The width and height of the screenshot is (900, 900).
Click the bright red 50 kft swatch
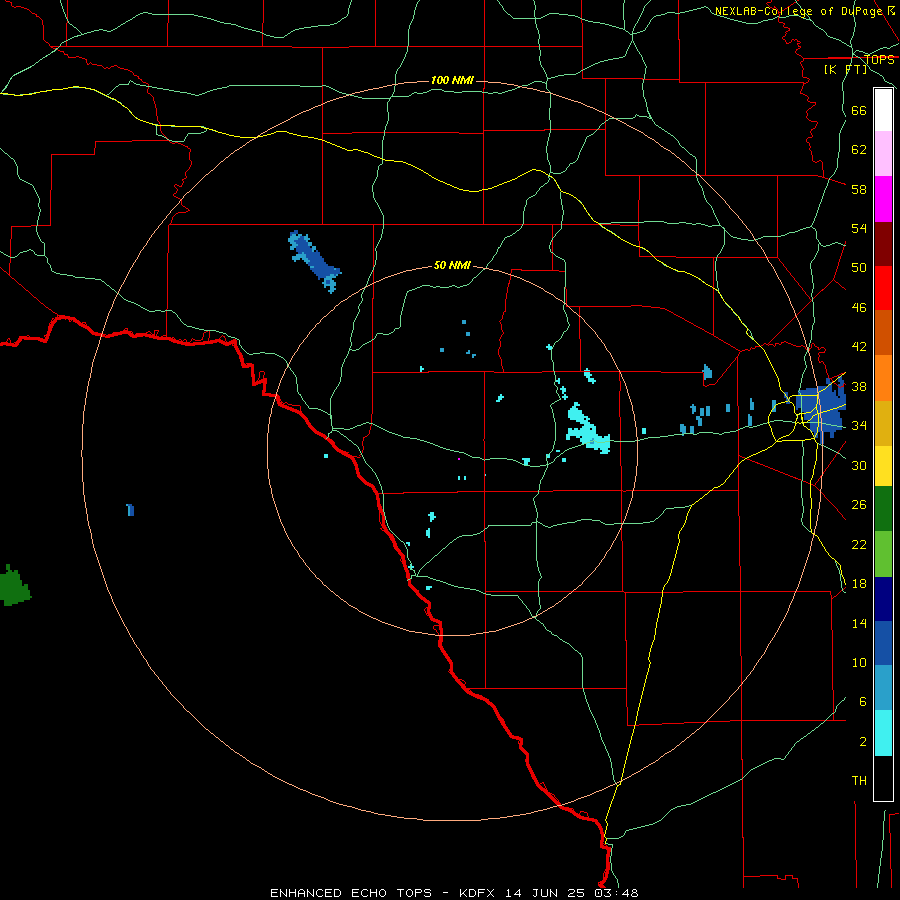pos(883,288)
